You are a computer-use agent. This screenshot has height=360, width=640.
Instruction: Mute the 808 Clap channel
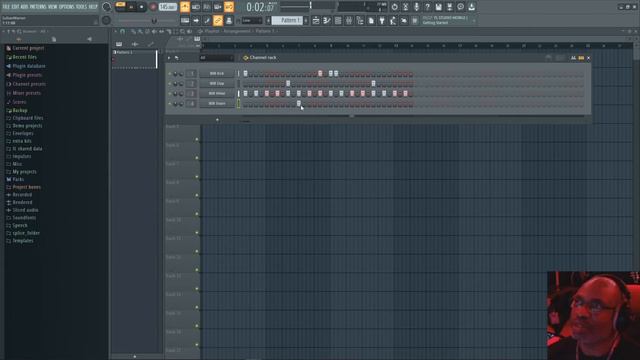click(x=170, y=84)
